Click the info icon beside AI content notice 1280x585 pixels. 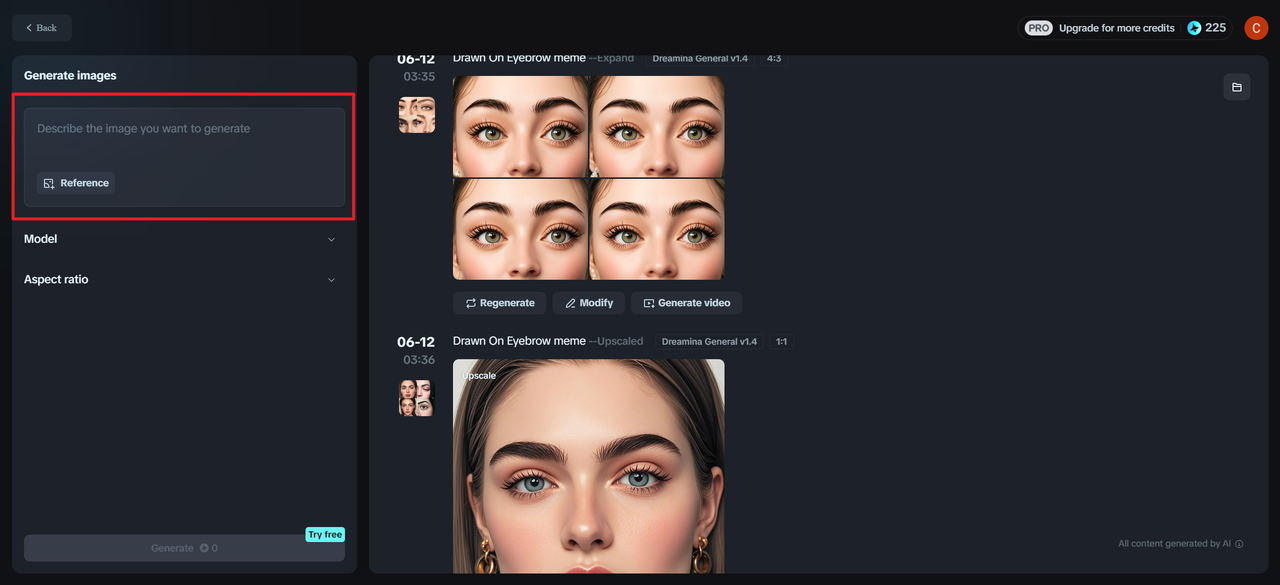click(1239, 544)
